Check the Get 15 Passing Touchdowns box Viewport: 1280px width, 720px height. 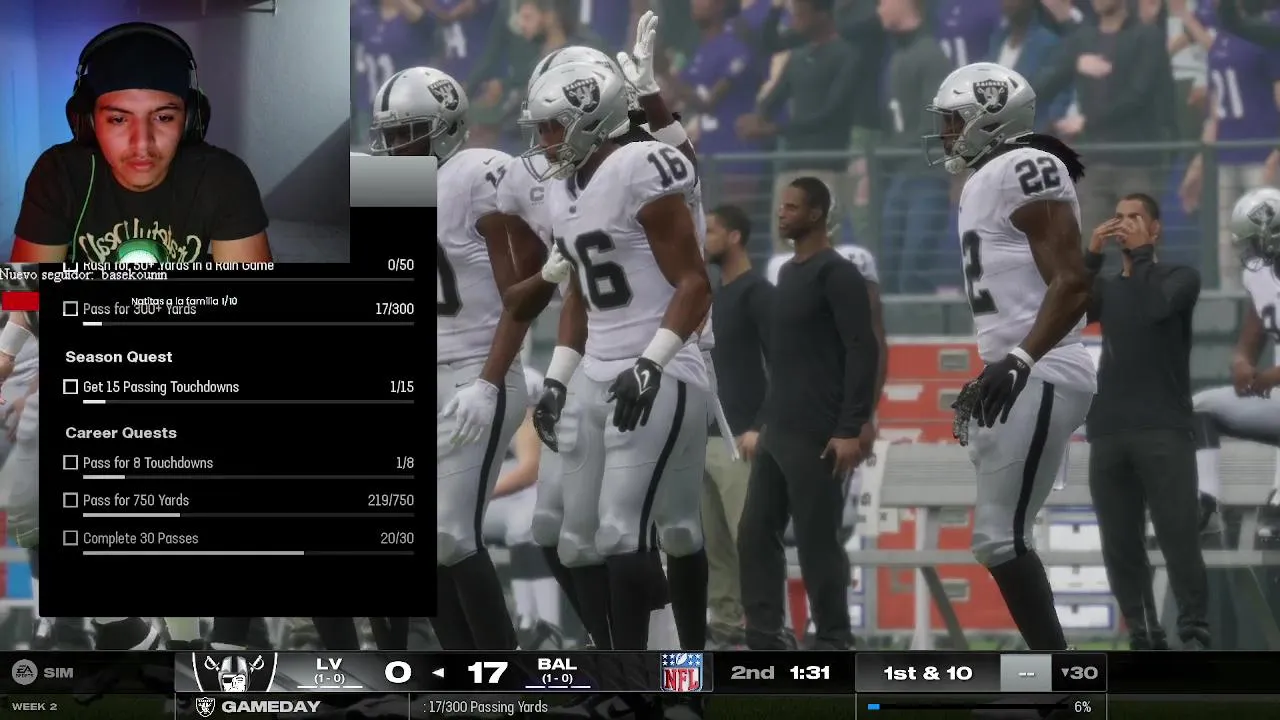click(x=70, y=387)
